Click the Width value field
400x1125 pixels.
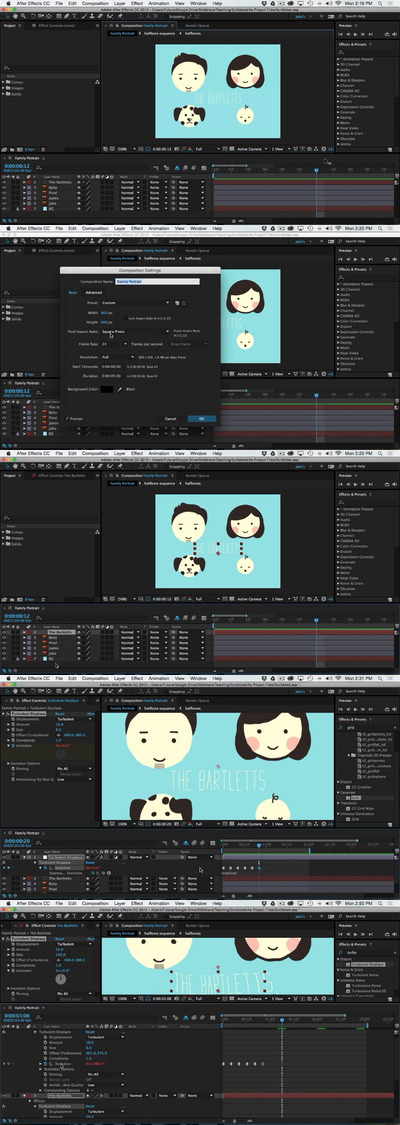click(106, 313)
